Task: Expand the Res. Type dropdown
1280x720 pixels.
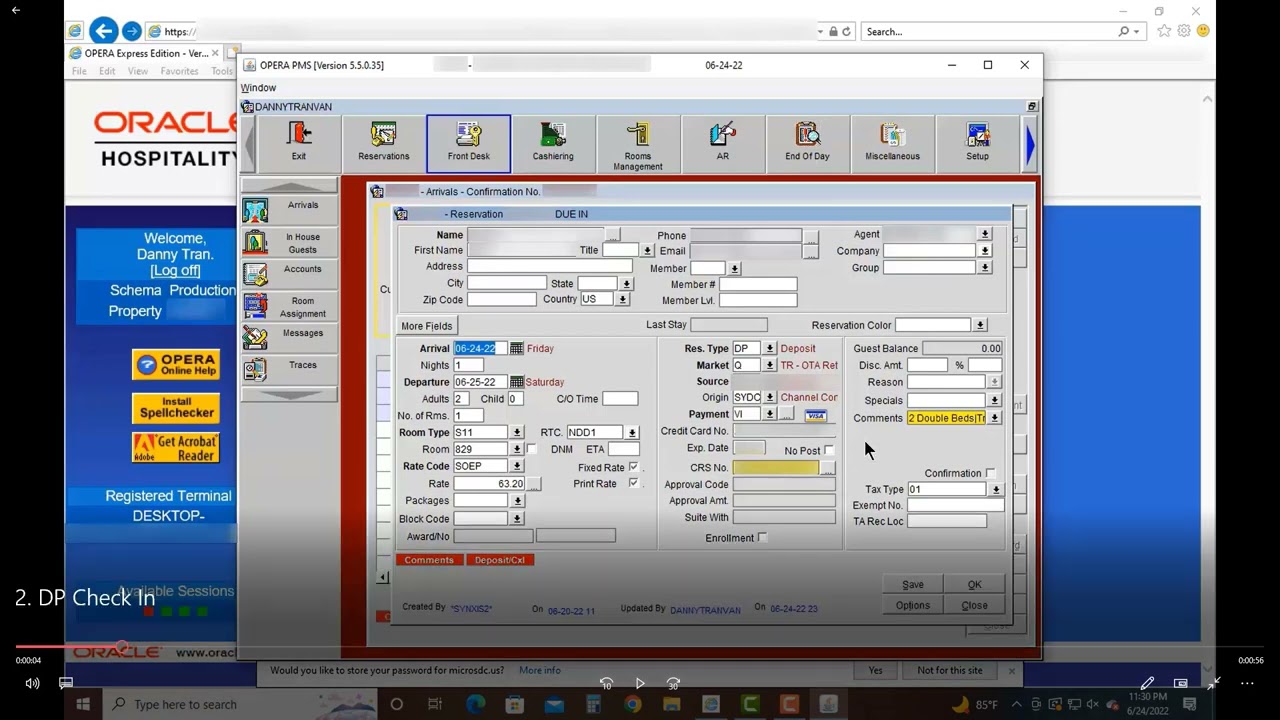Action: point(769,349)
